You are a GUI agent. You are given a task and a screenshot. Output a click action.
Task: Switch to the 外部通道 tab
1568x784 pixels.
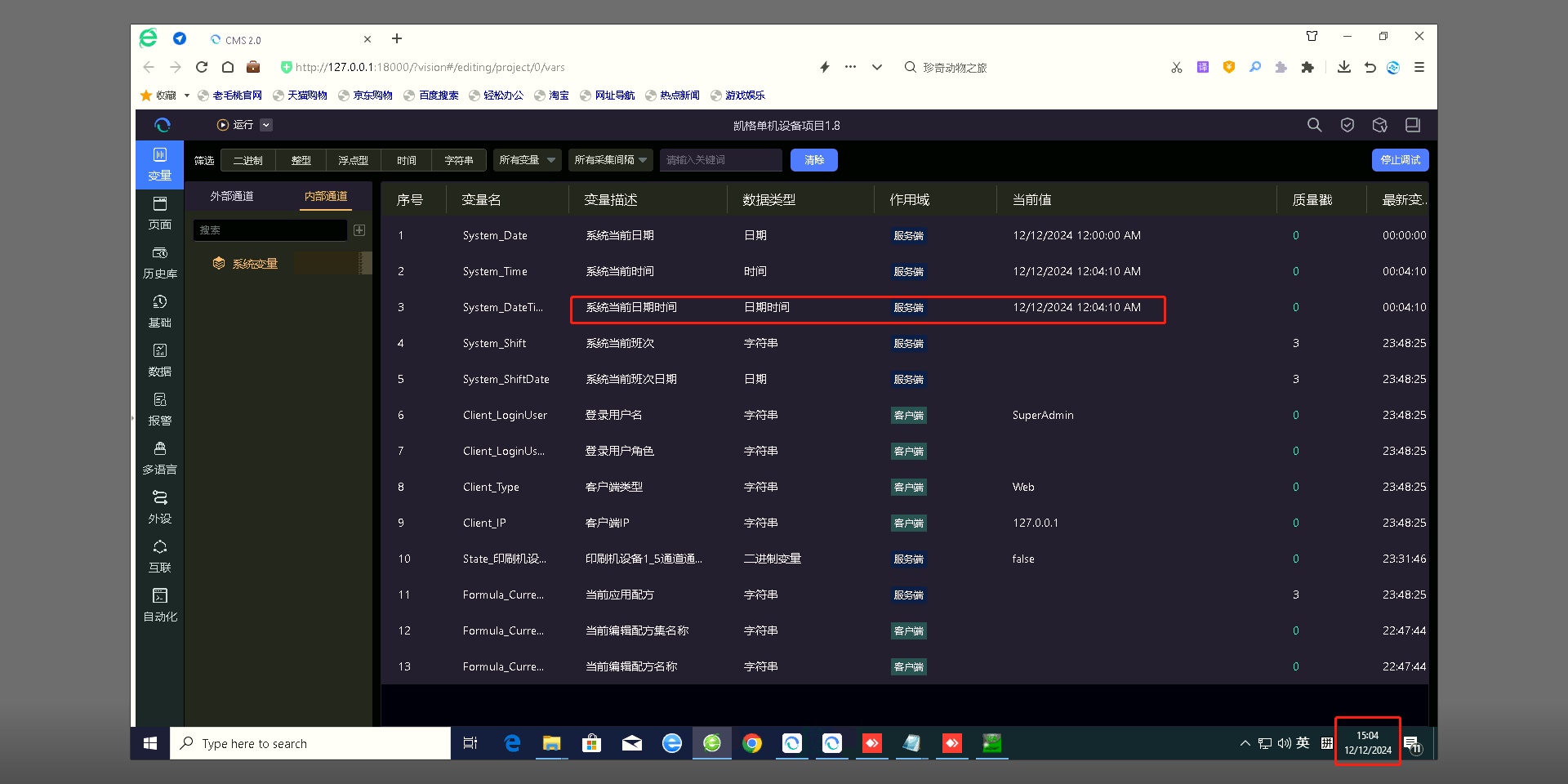coord(232,196)
